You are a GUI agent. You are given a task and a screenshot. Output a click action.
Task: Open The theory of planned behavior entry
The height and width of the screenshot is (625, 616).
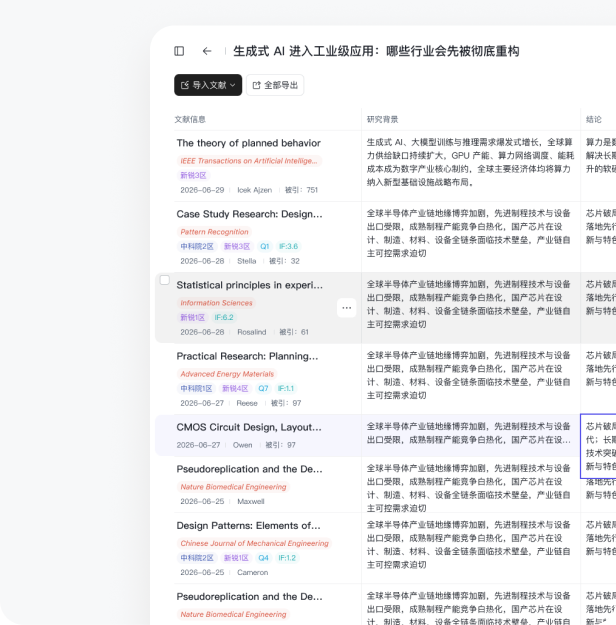click(x=248, y=143)
